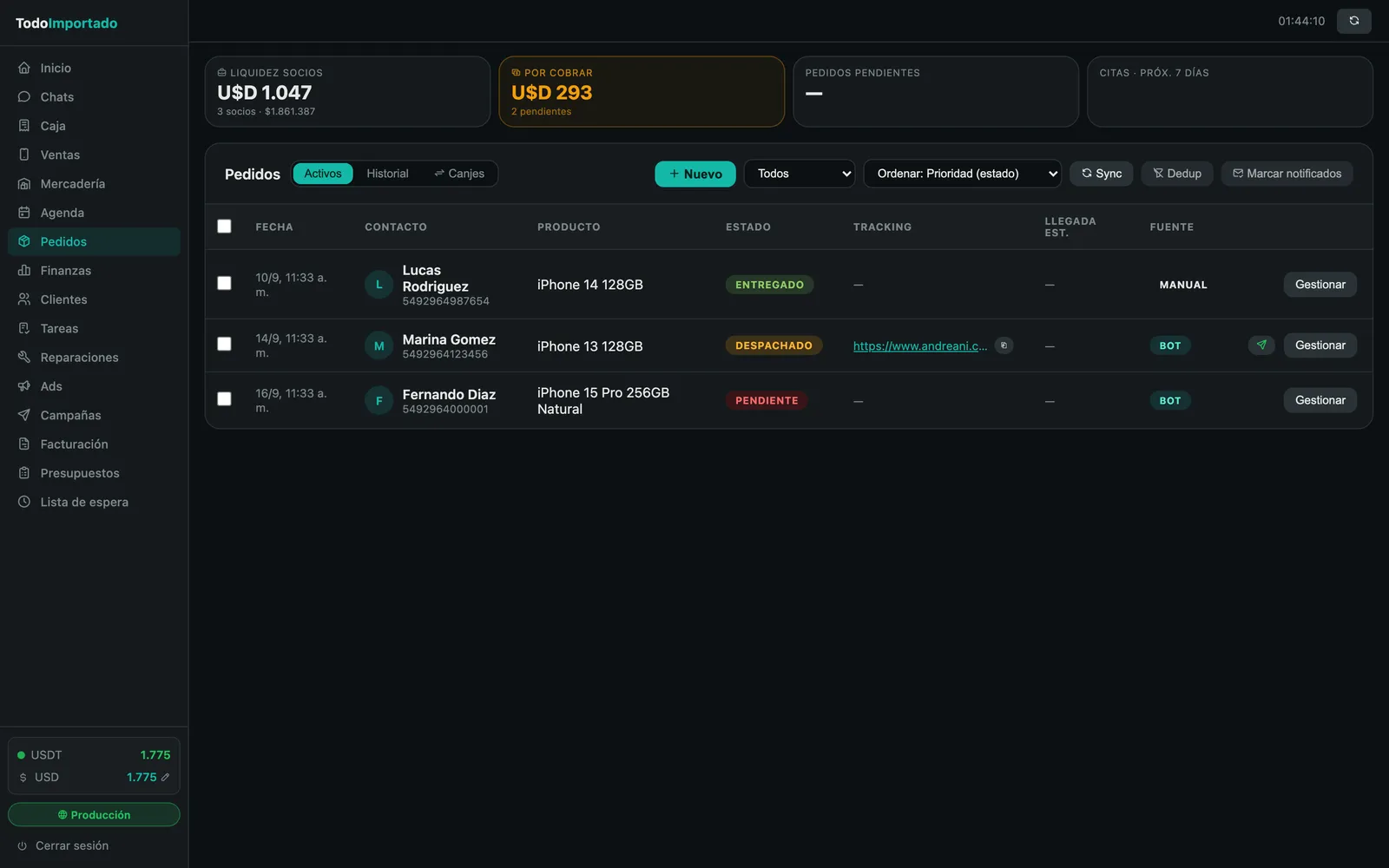Open the Por Cobrar U$D 293 card
The width and height of the screenshot is (1389, 868).
[642, 92]
